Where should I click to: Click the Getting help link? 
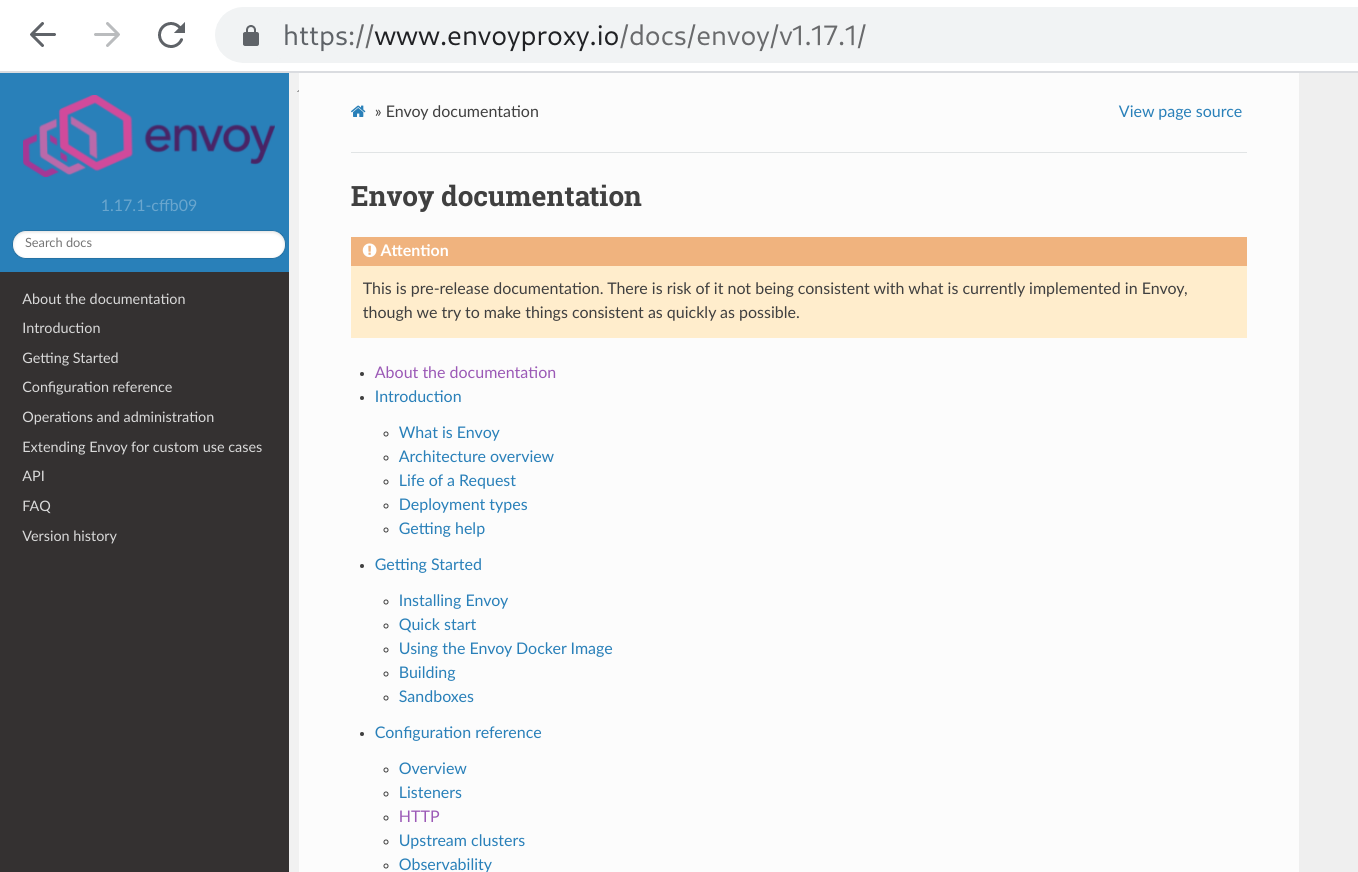pos(442,528)
